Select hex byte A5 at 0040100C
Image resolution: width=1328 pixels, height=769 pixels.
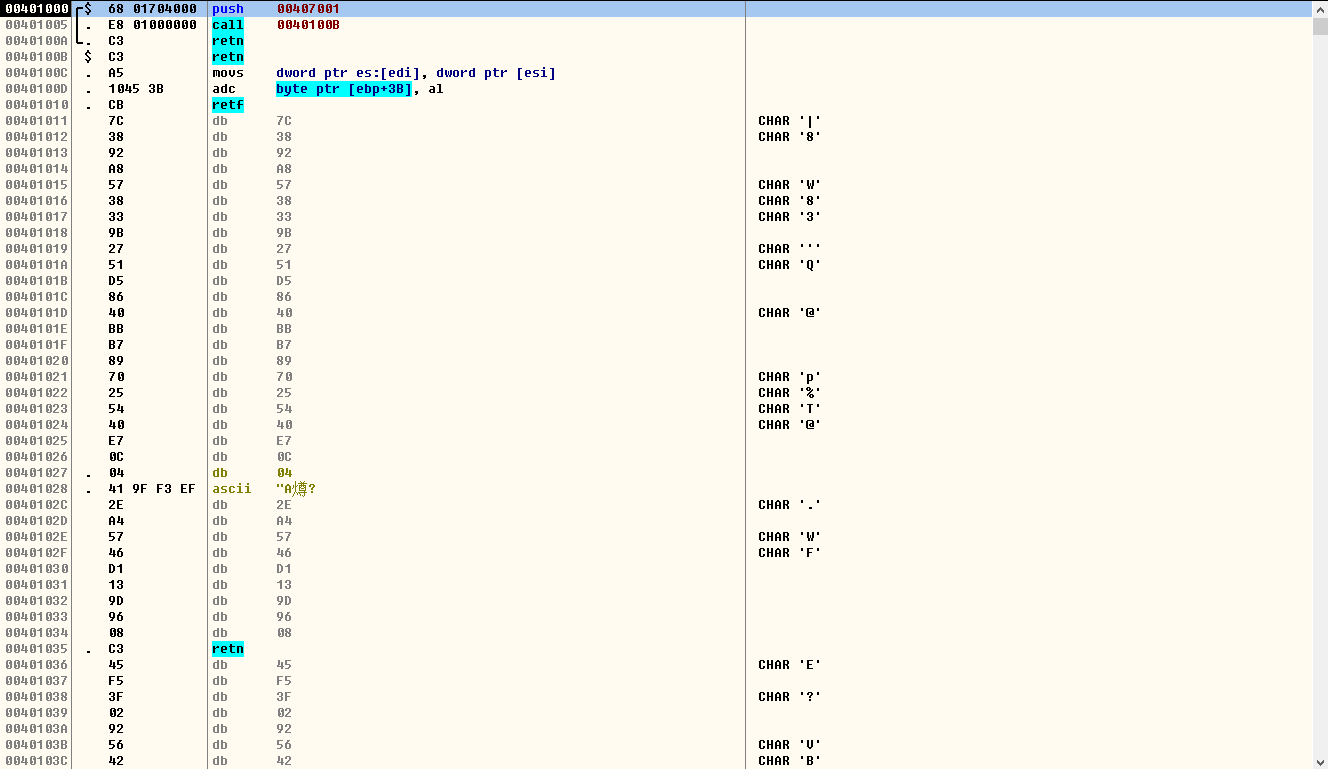pyautogui.click(x=116, y=73)
